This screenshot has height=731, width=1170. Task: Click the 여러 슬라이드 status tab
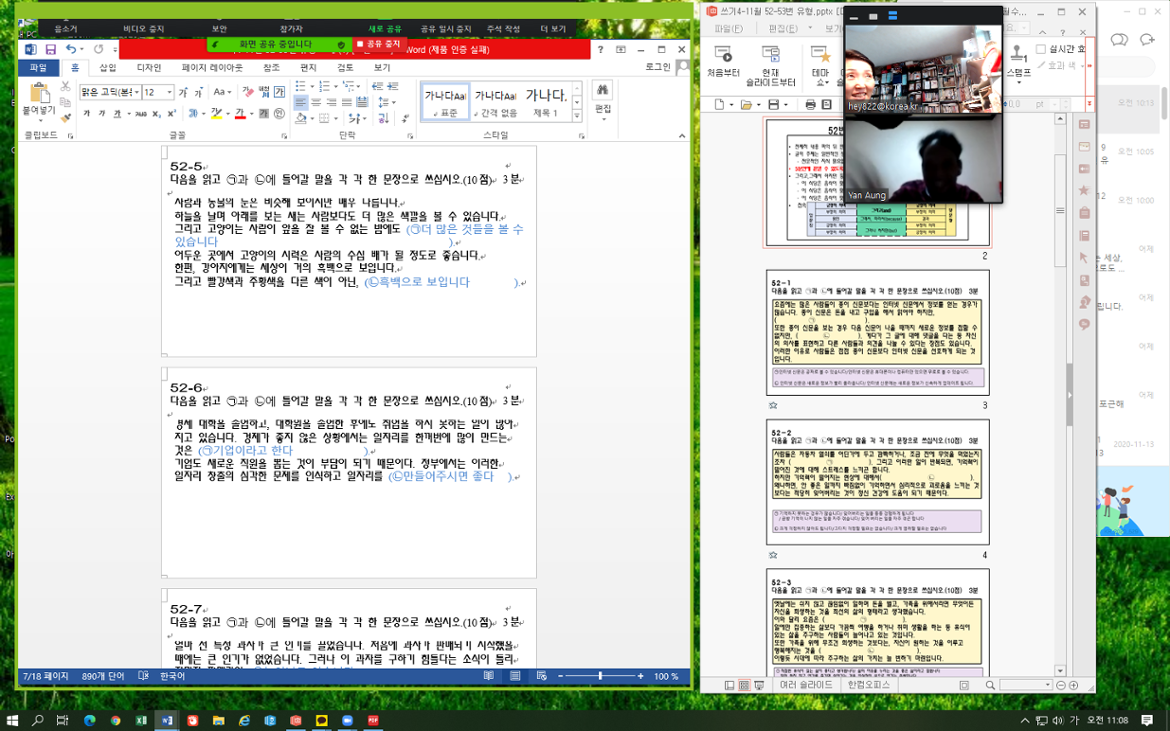pos(805,685)
